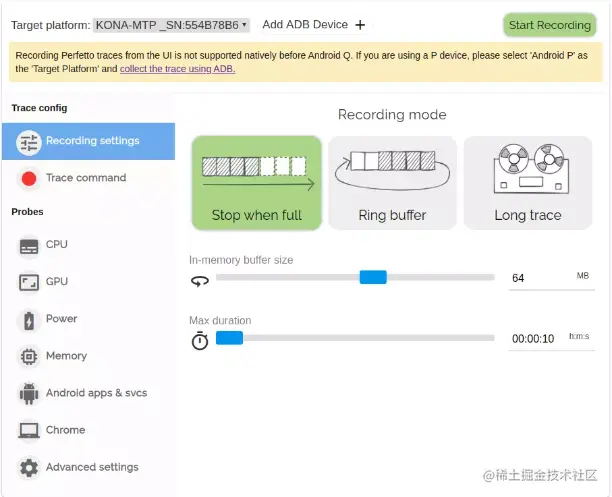
Task: Open the Advanced settings gear icon
Action: (29, 467)
